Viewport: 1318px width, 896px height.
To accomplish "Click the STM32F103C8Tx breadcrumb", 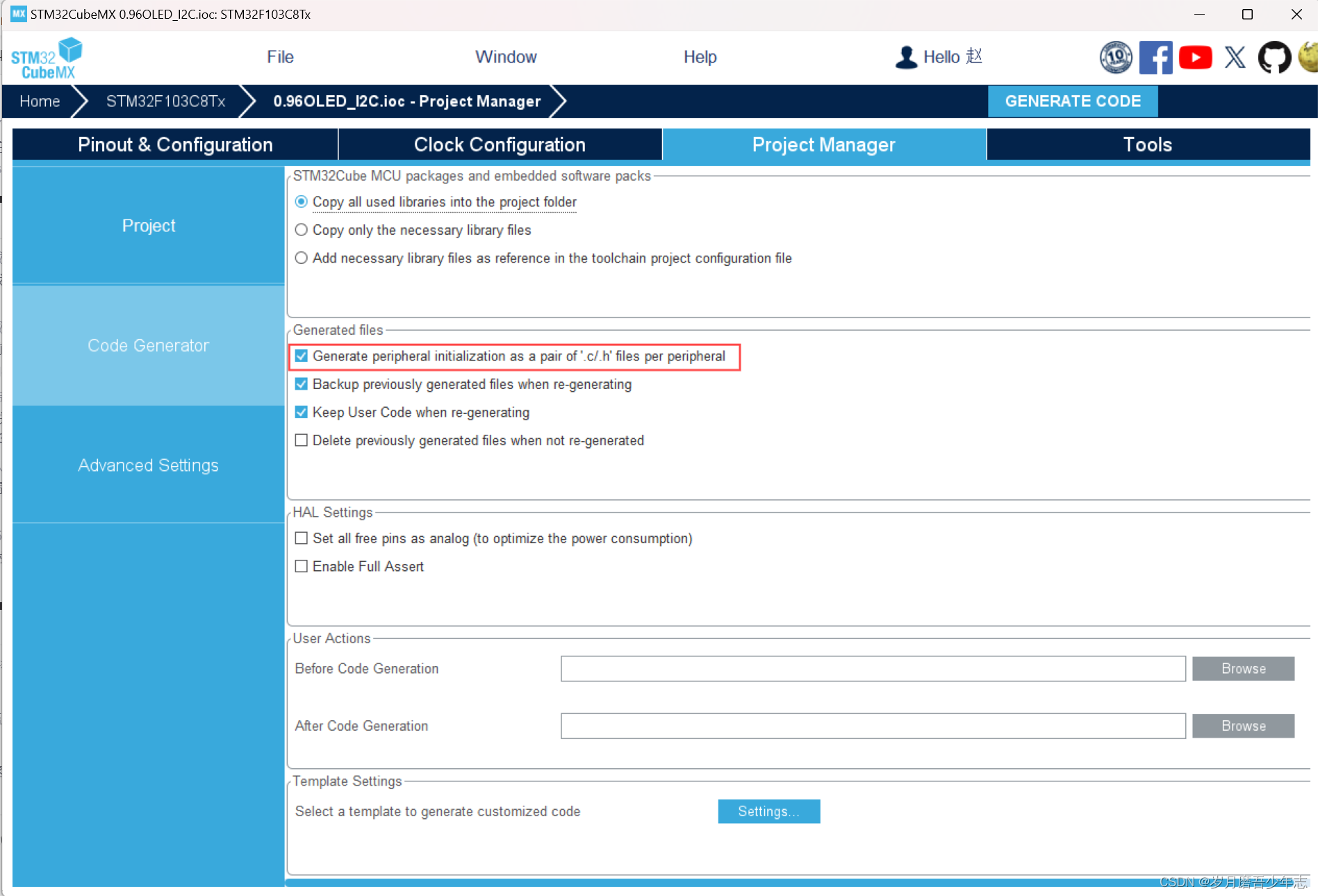I will tap(165, 101).
